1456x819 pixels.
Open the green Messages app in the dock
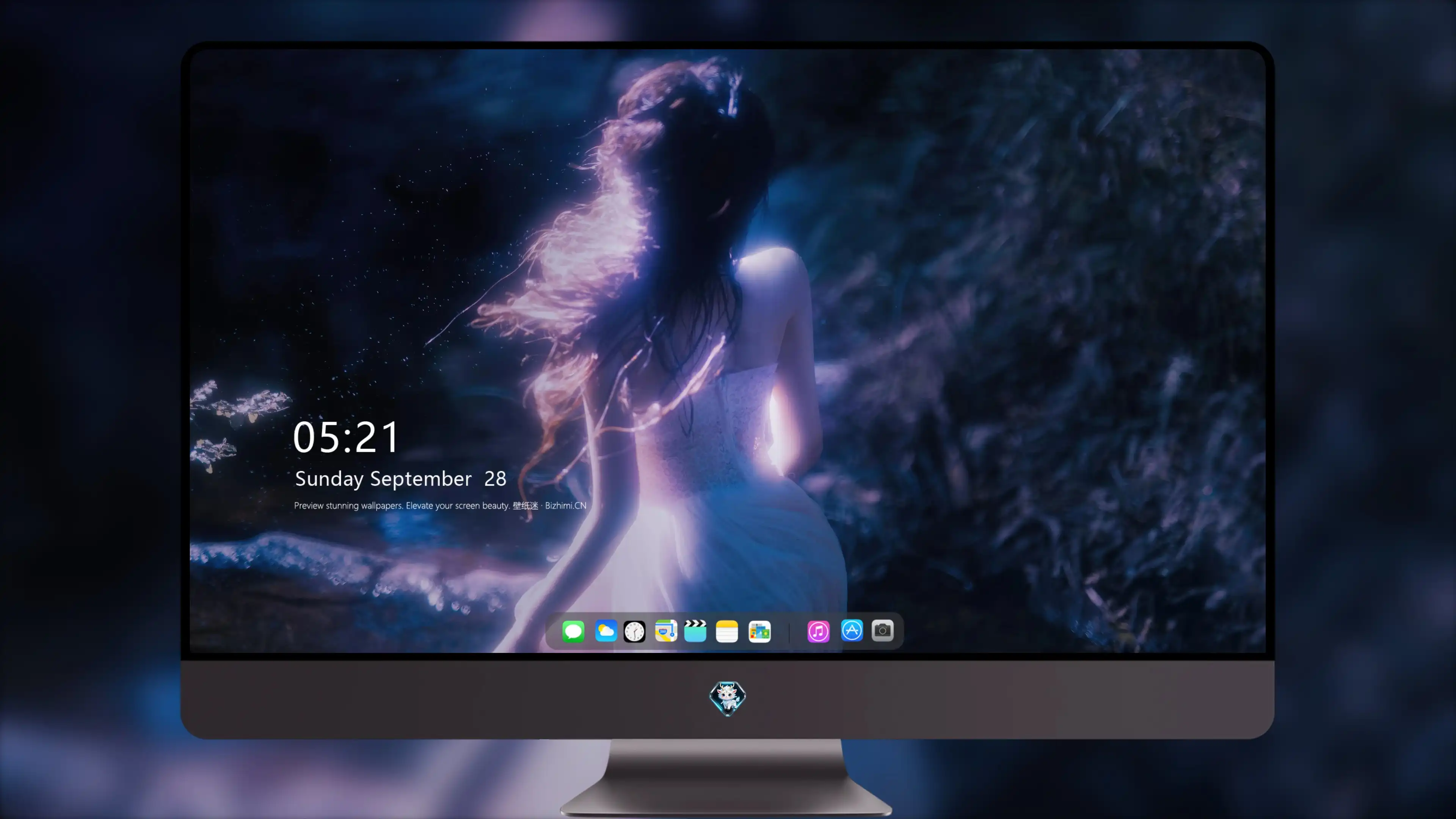click(x=573, y=631)
